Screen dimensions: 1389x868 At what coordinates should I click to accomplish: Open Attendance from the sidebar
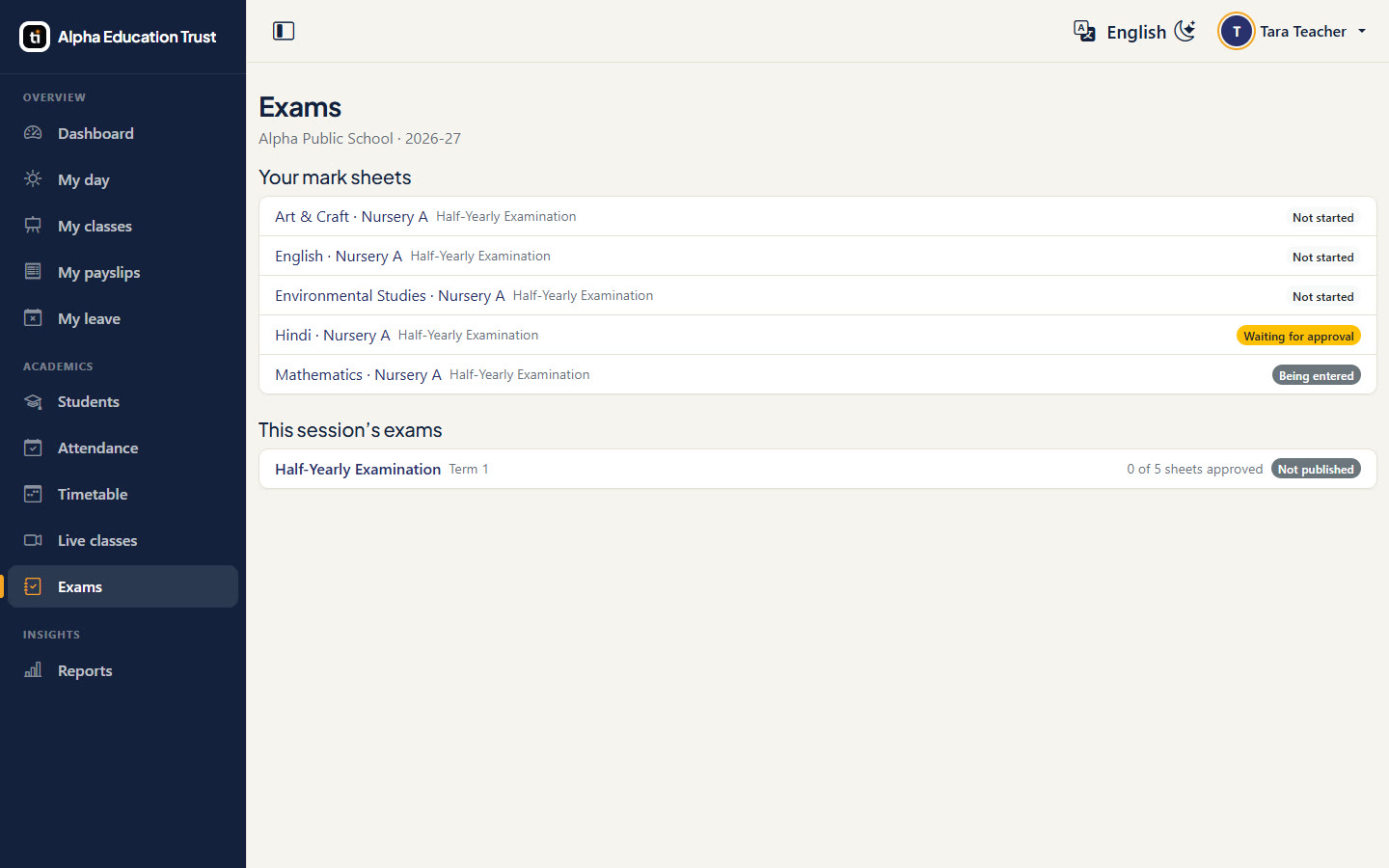(x=123, y=448)
